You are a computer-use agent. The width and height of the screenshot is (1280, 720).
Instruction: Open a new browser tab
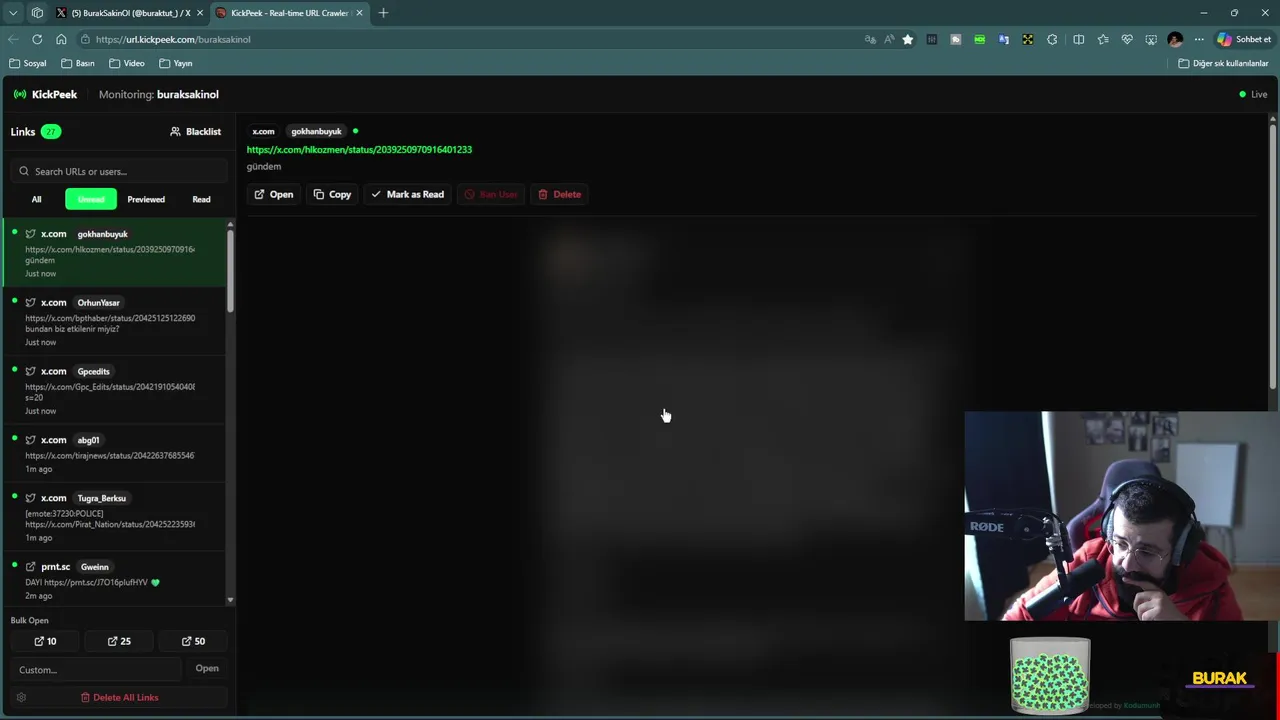pyautogui.click(x=383, y=13)
